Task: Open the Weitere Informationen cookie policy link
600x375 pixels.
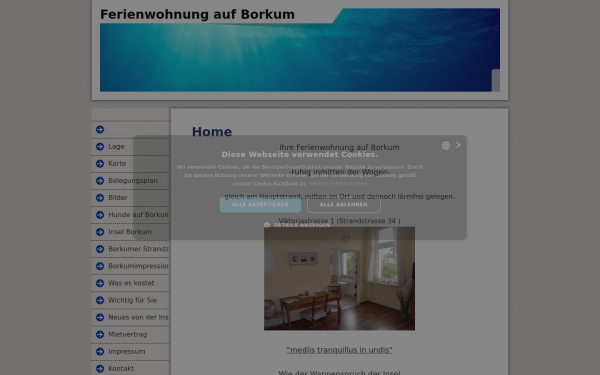Action: [x=338, y=184]
